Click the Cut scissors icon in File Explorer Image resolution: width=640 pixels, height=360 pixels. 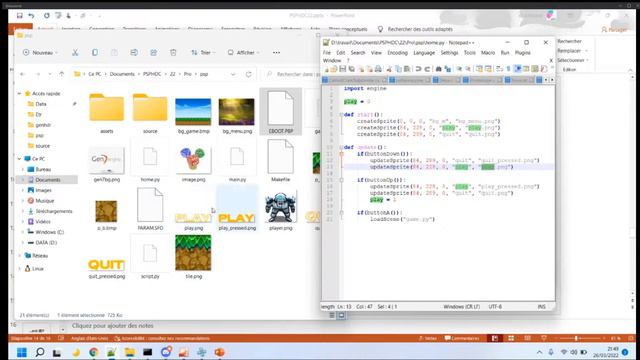pyautogui.click(x=75, y=53)
